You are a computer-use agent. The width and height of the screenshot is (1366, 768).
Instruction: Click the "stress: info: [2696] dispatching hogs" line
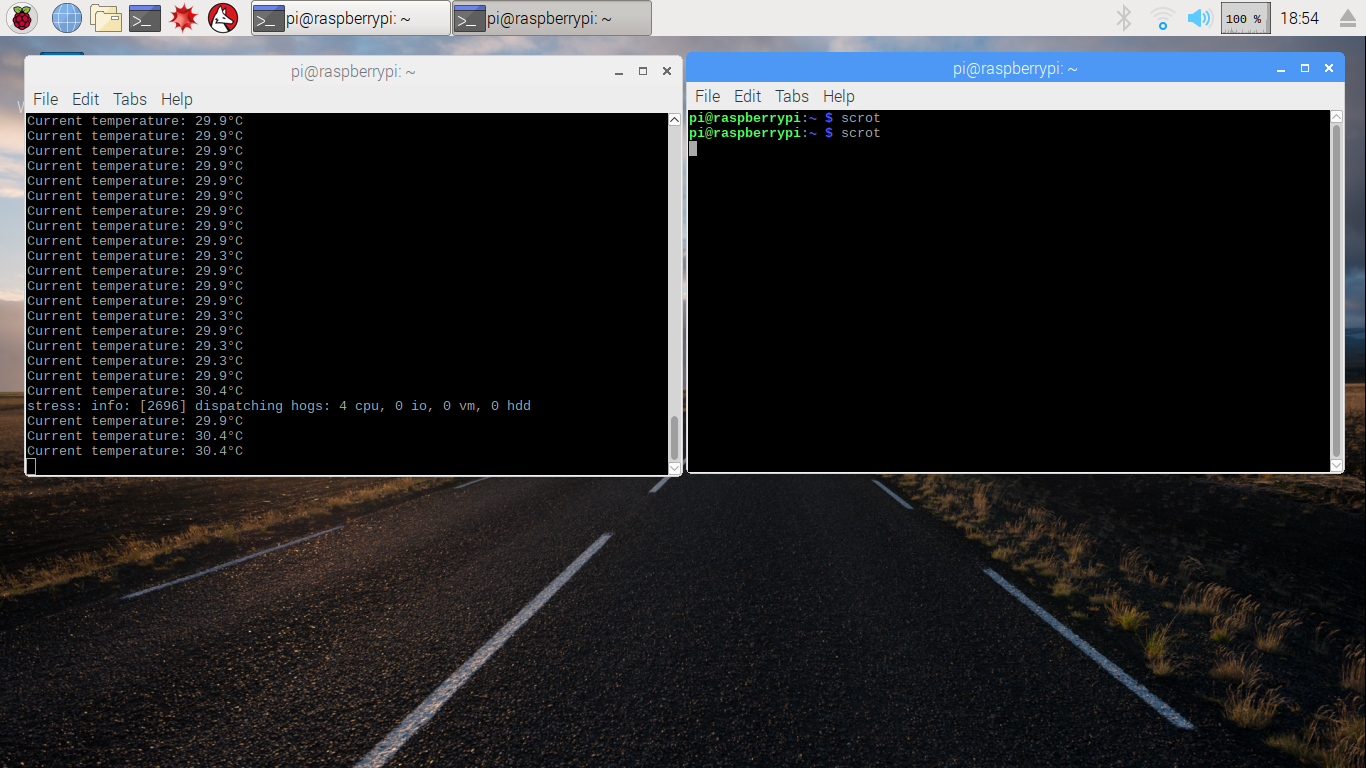click(279, 406)
